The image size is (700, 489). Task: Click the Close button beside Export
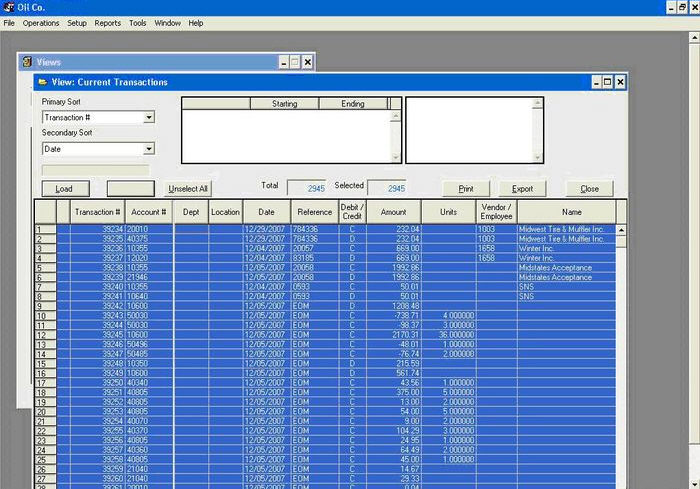point(589,188)
